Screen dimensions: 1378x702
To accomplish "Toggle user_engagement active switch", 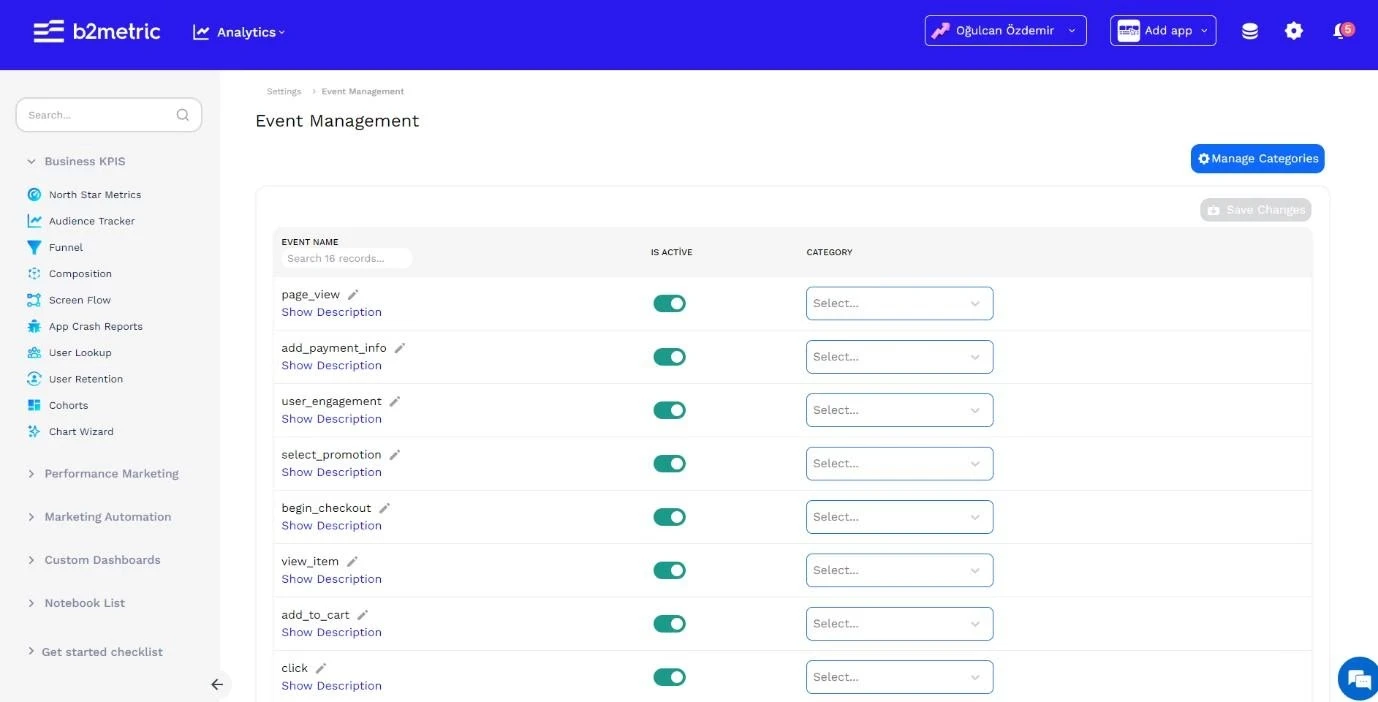I will 669,410.
